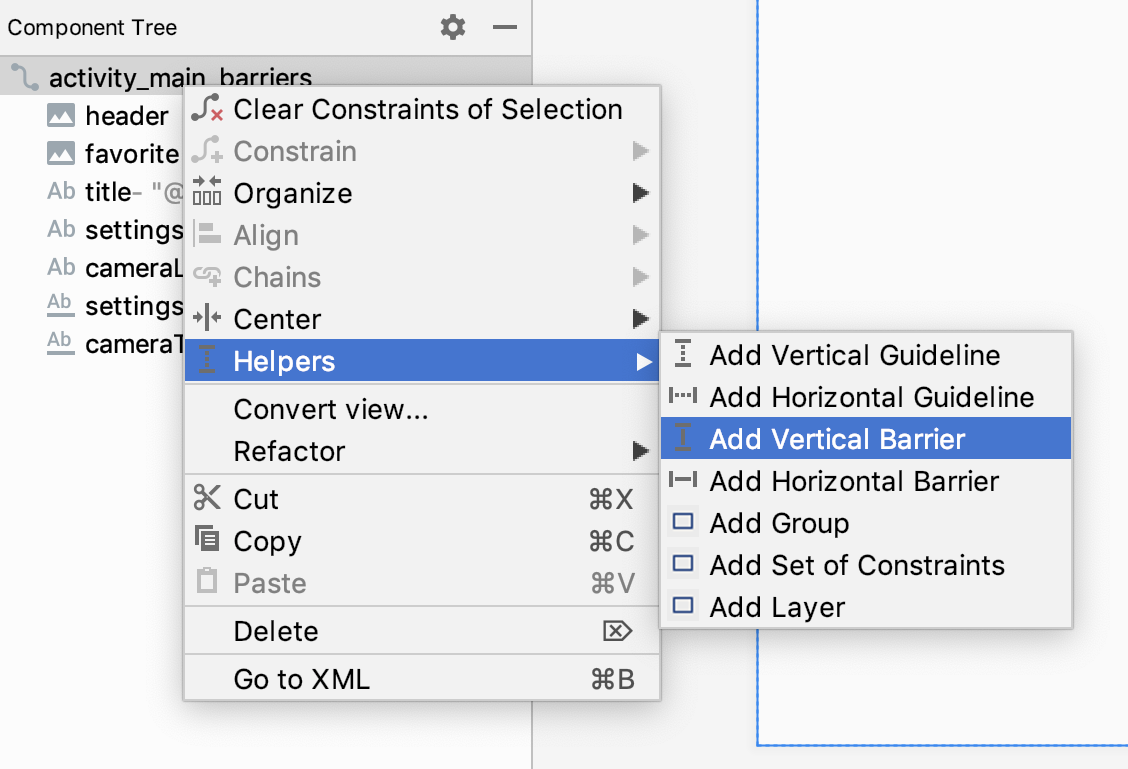This screenshot has height=769, width=1128.
Task: Click the Add Horizontal Barrier icon
Action: pos(683,480)
